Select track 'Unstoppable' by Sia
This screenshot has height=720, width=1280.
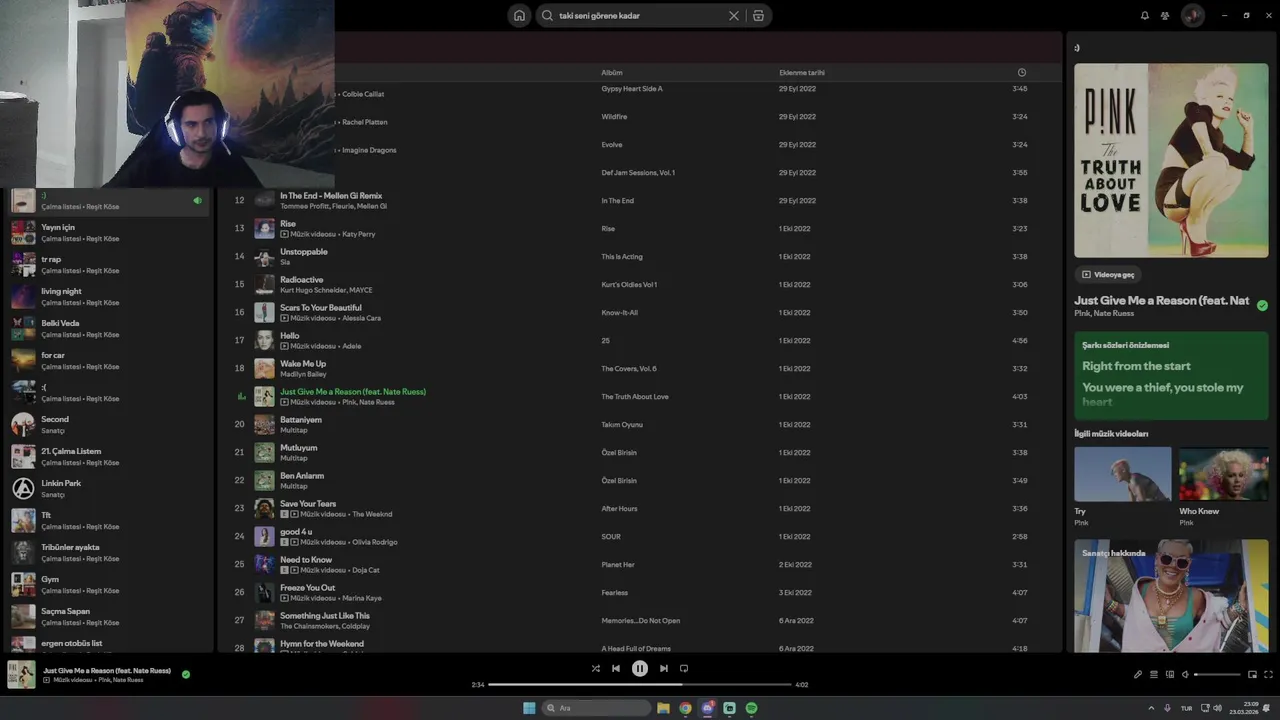(640, 256)
